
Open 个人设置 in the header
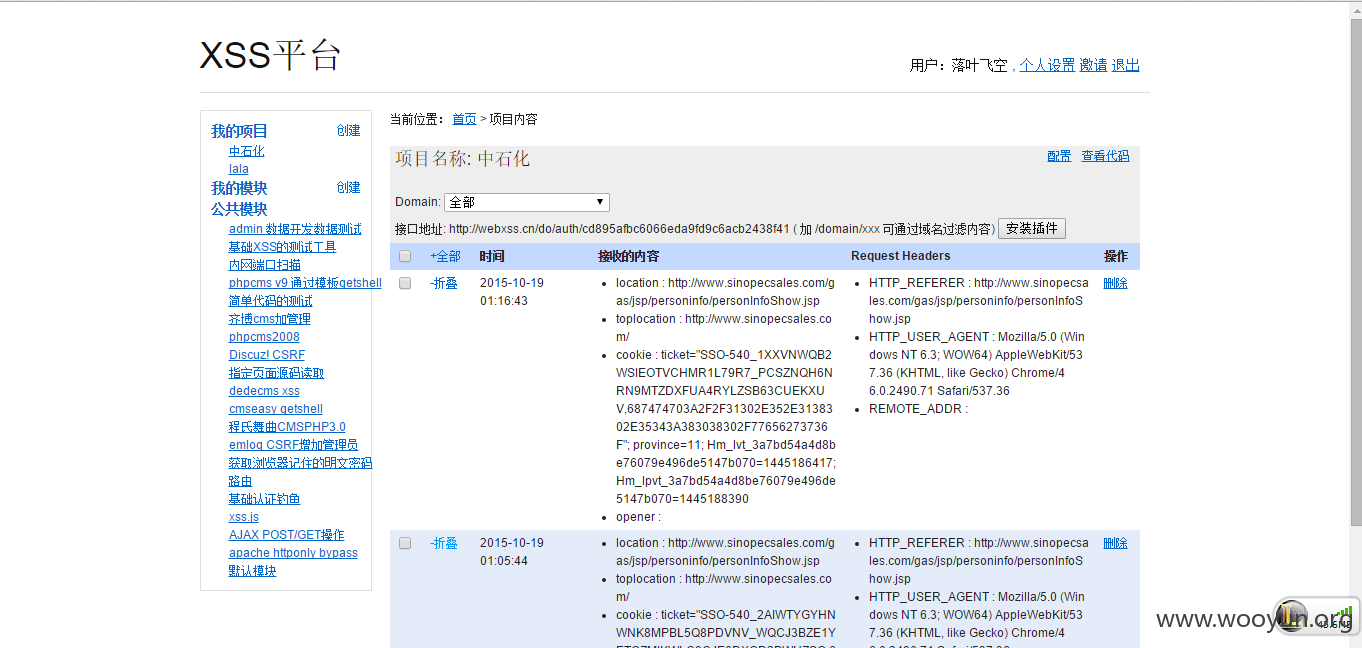[1047, 65]
